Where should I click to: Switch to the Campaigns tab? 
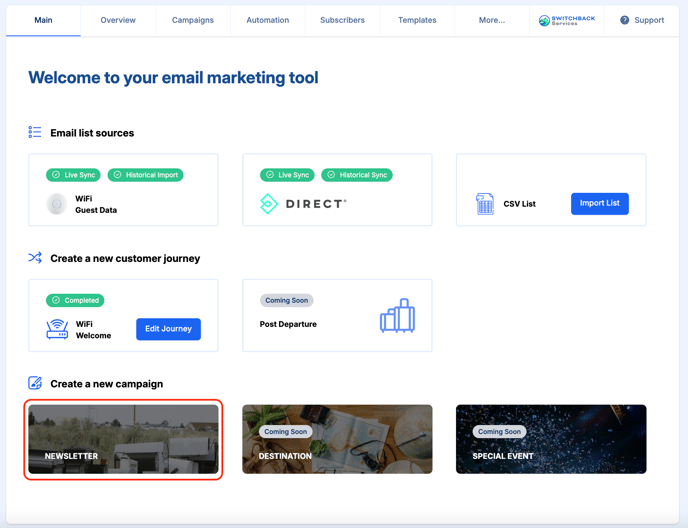tap(193, 20)
